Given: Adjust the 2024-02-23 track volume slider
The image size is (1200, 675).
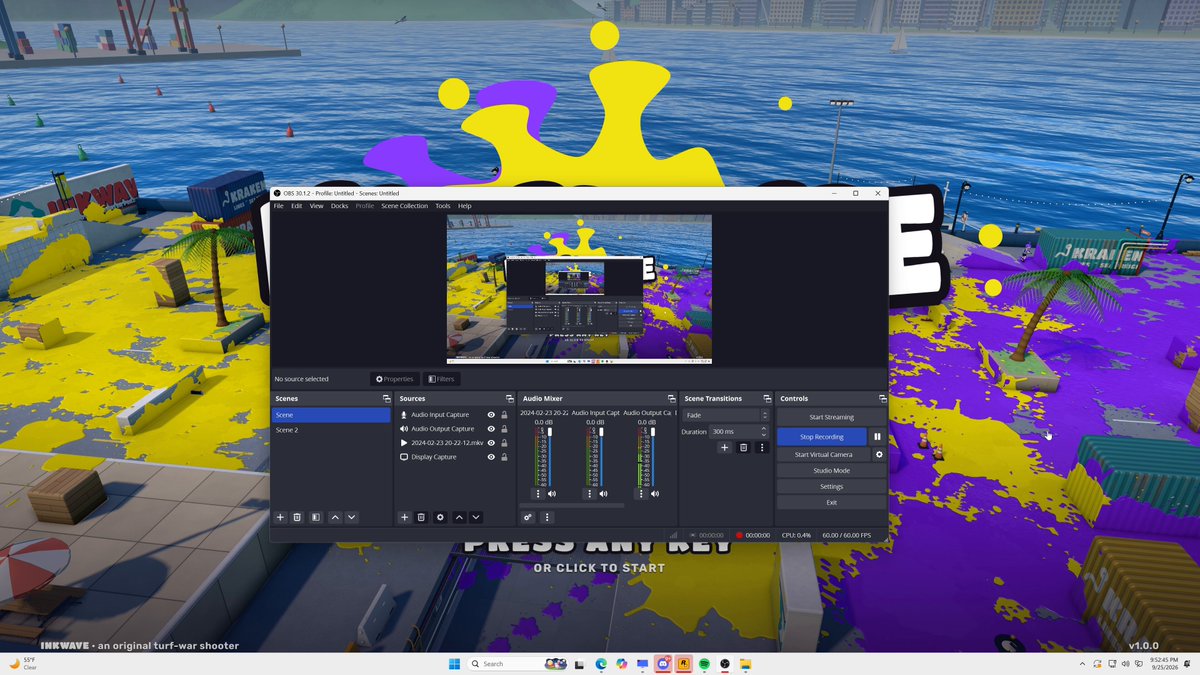Looking at the screenshot, I should (x=549, y=457).
